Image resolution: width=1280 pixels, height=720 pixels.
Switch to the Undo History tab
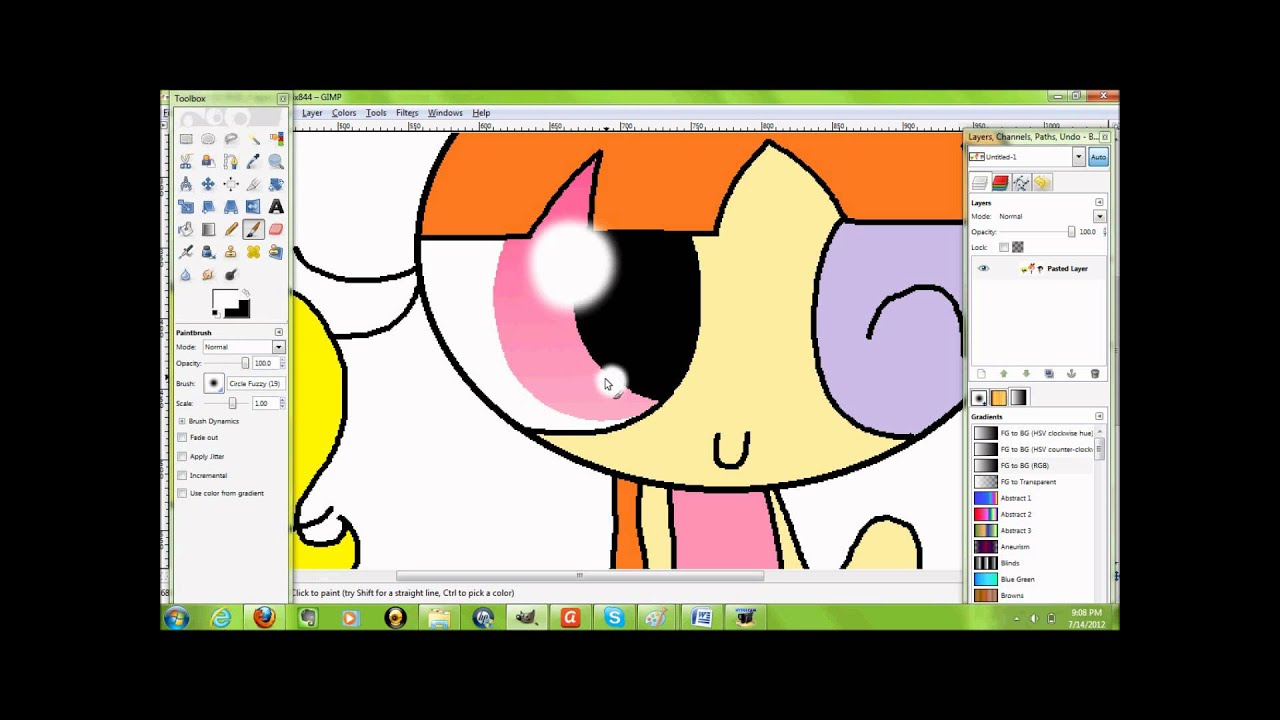[1042, 183]
